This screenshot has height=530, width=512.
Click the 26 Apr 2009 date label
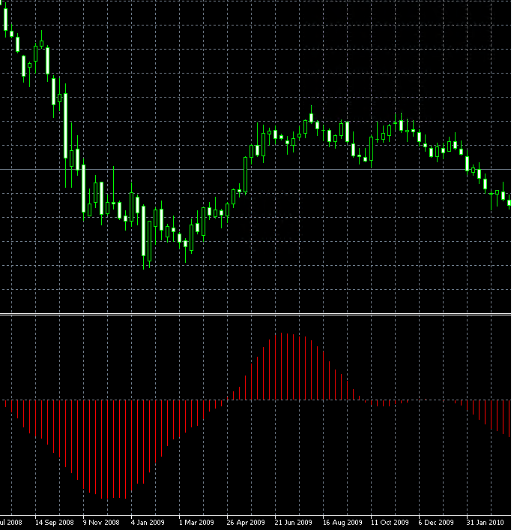pos(246,522)
